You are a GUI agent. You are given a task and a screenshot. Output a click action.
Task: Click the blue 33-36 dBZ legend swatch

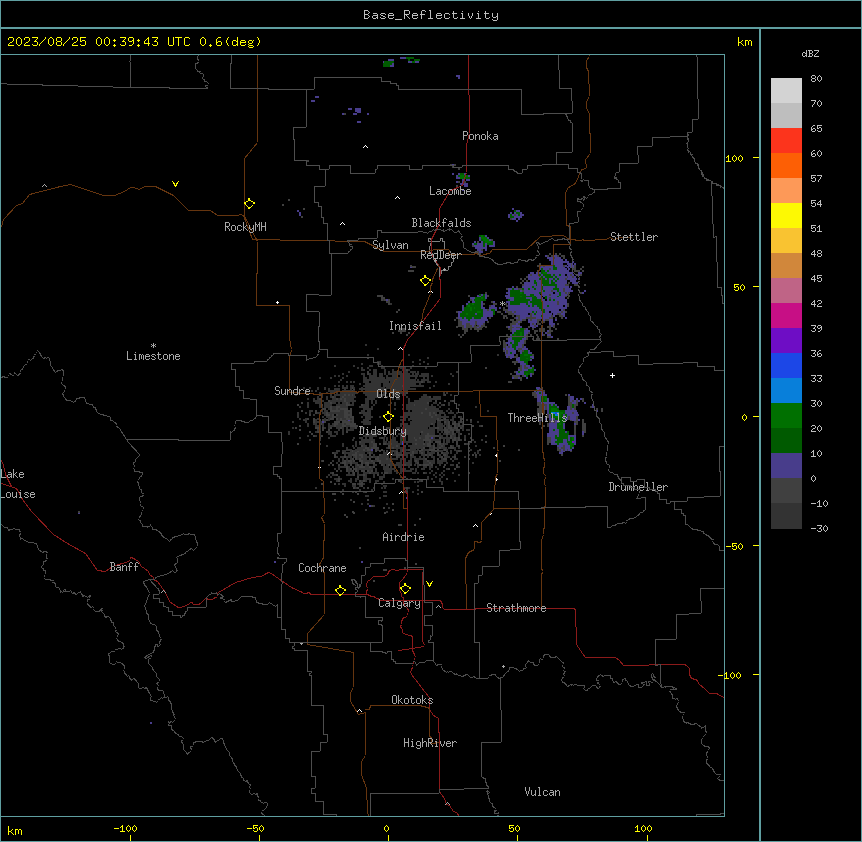(x=786, y=365)
